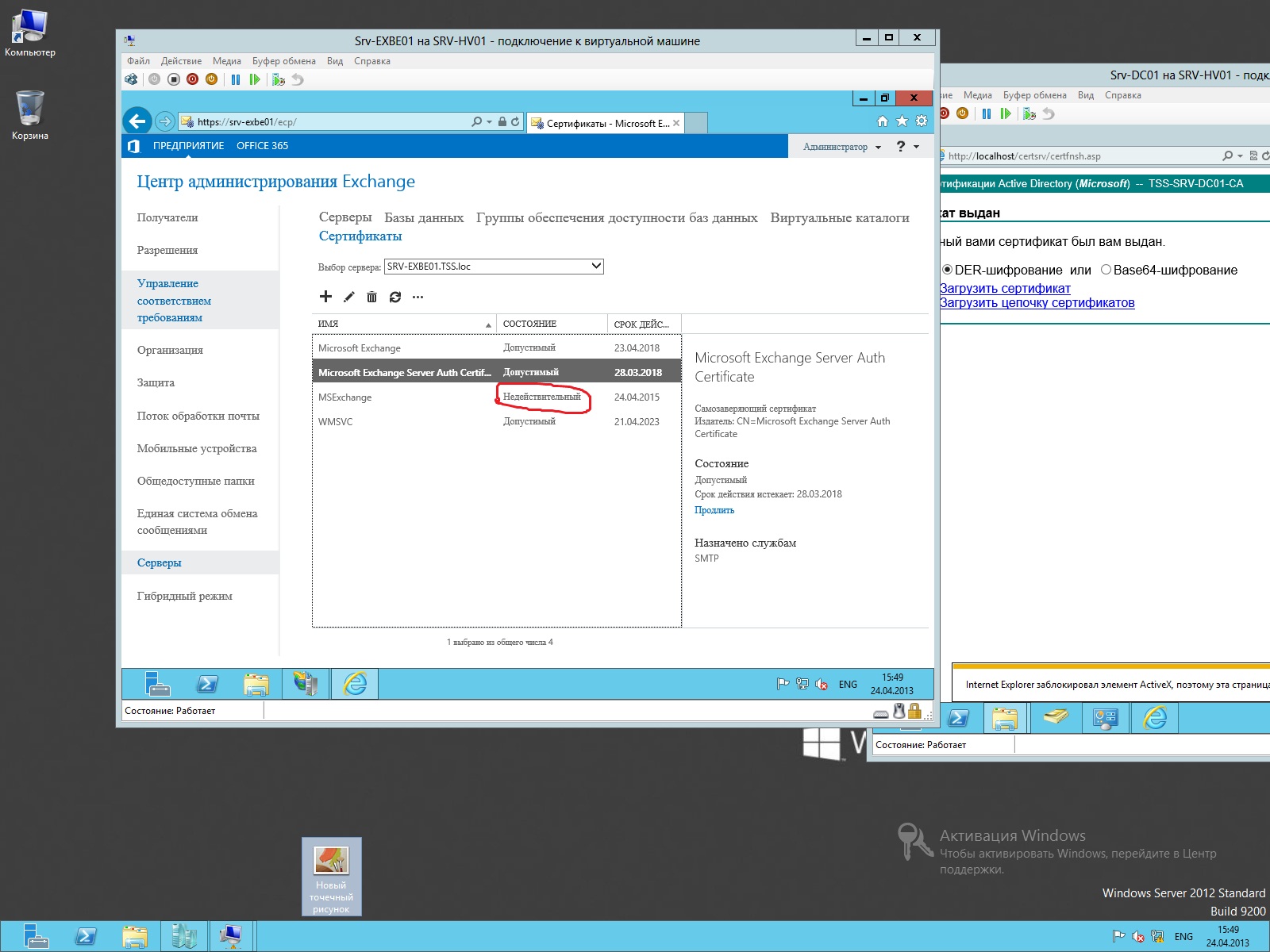Image resolution: width=1270 pixels, height=952 pixels.
Task: Click the Revert arrow in Srv-EXBE01 toolbar
Action: 298,79
